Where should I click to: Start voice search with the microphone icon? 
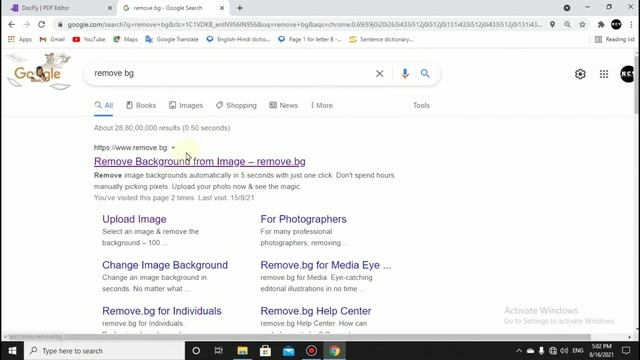(405, 73)
